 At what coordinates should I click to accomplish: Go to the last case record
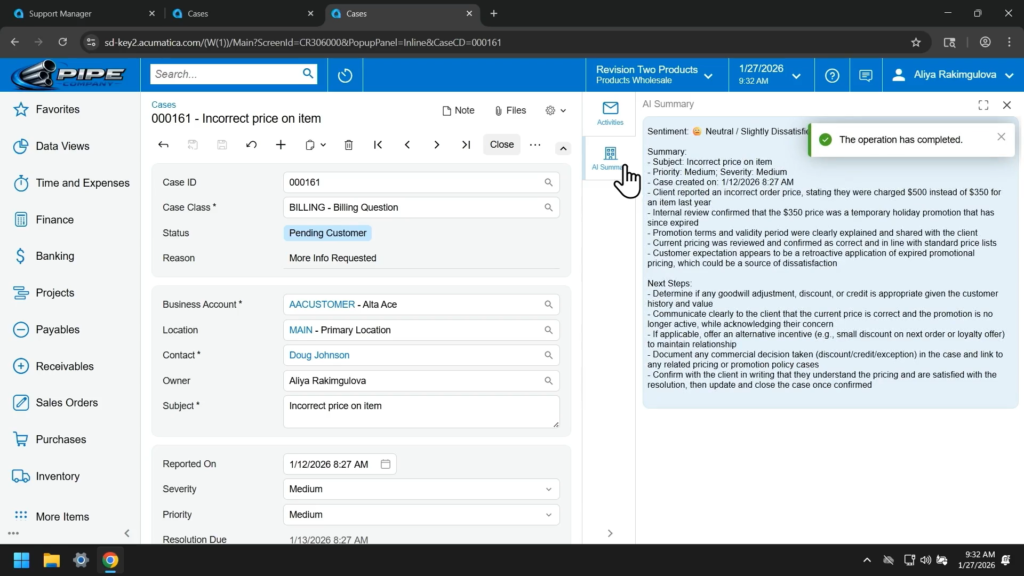[466, 145]
